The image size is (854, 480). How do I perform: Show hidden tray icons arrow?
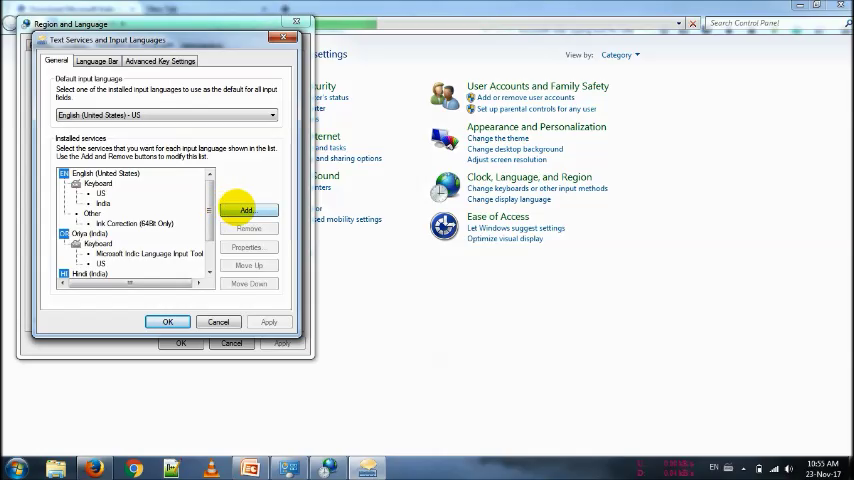(x=743, y=469)
